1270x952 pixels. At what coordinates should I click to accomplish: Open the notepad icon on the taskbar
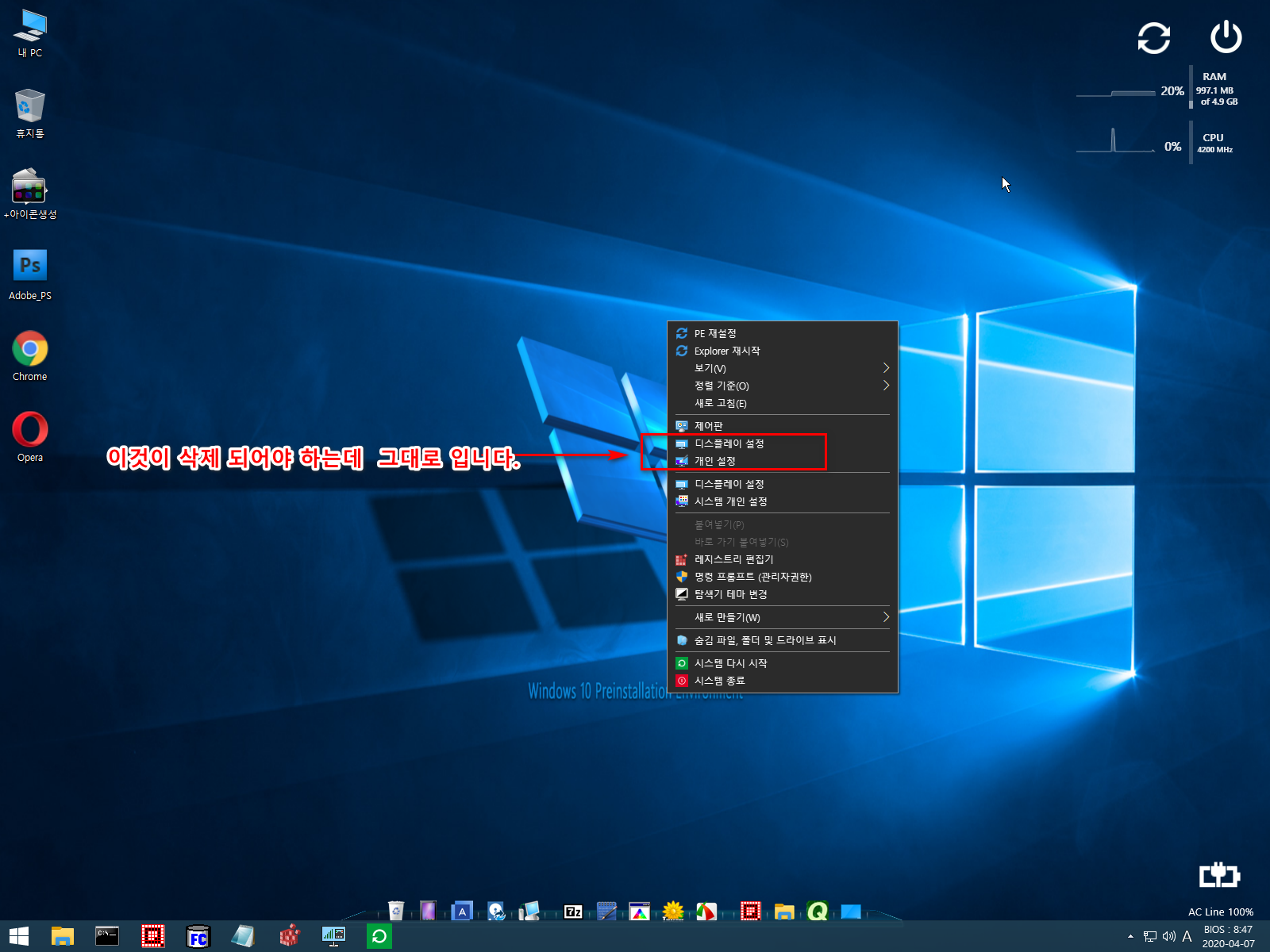[x=243, y=936]
